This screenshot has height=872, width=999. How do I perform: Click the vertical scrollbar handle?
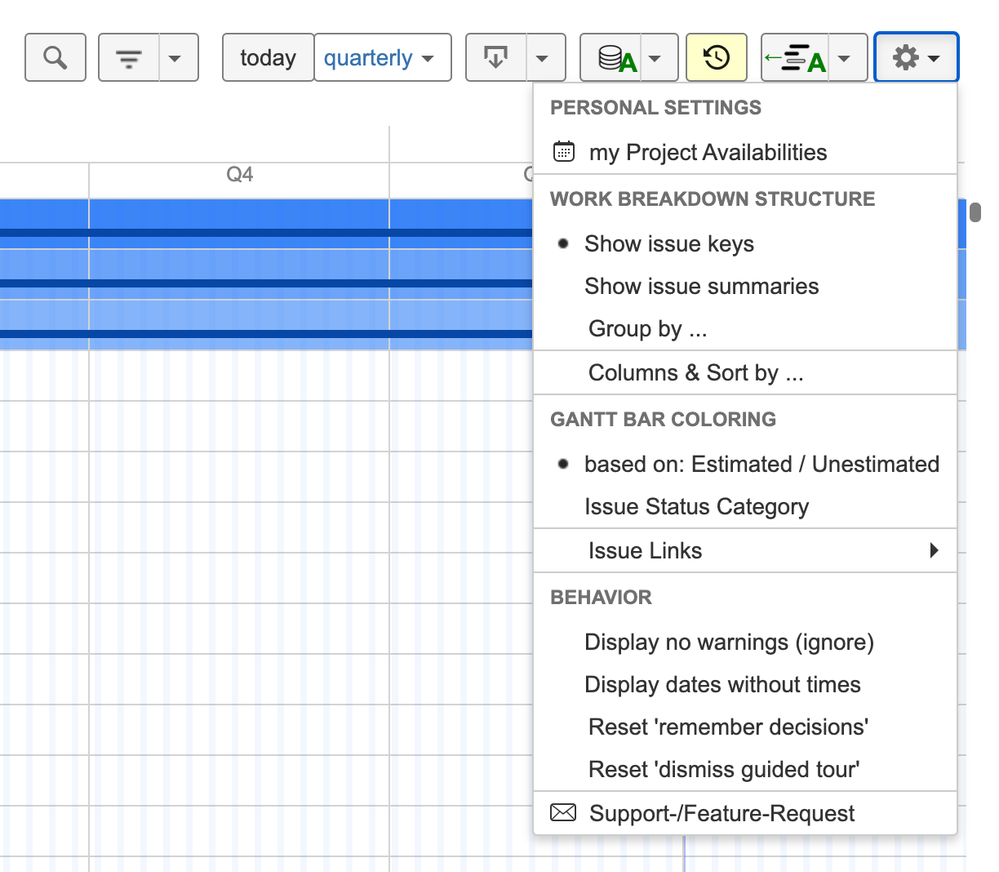pyautogui.click(x=975, y=212)
